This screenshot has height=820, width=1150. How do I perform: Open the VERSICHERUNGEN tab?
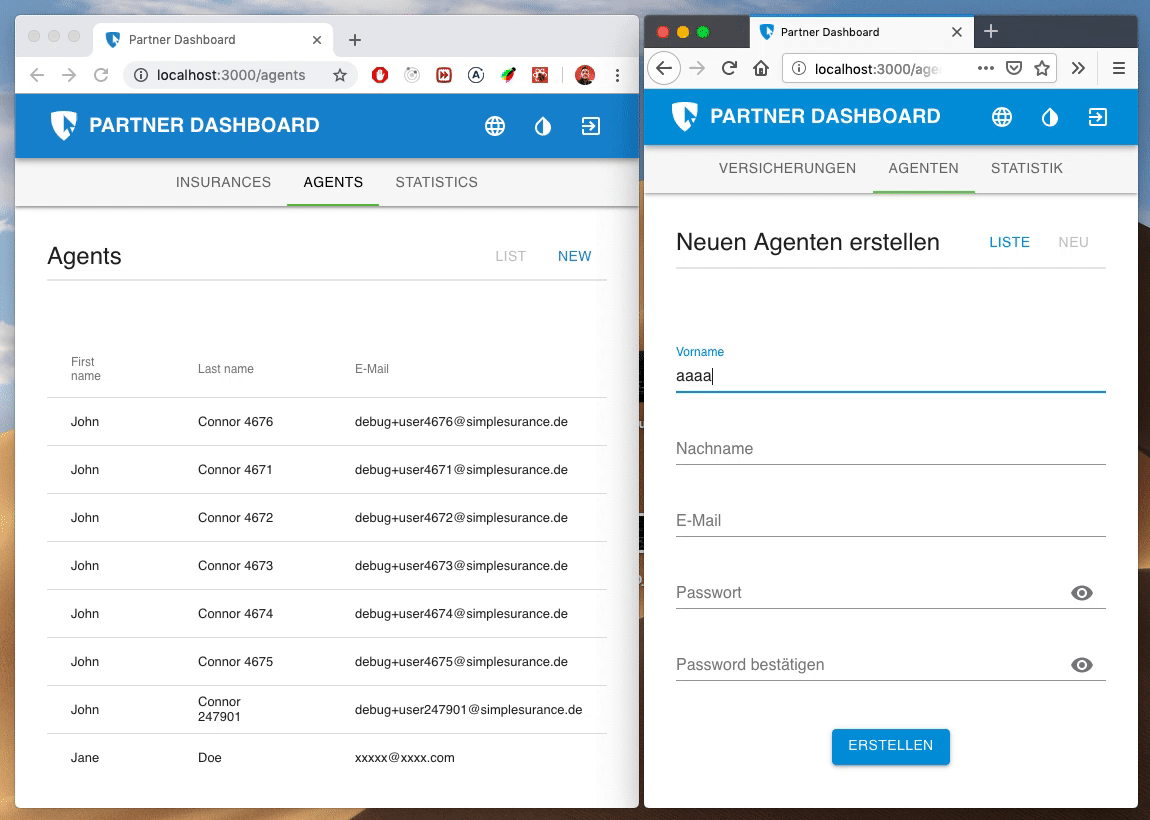787,168
